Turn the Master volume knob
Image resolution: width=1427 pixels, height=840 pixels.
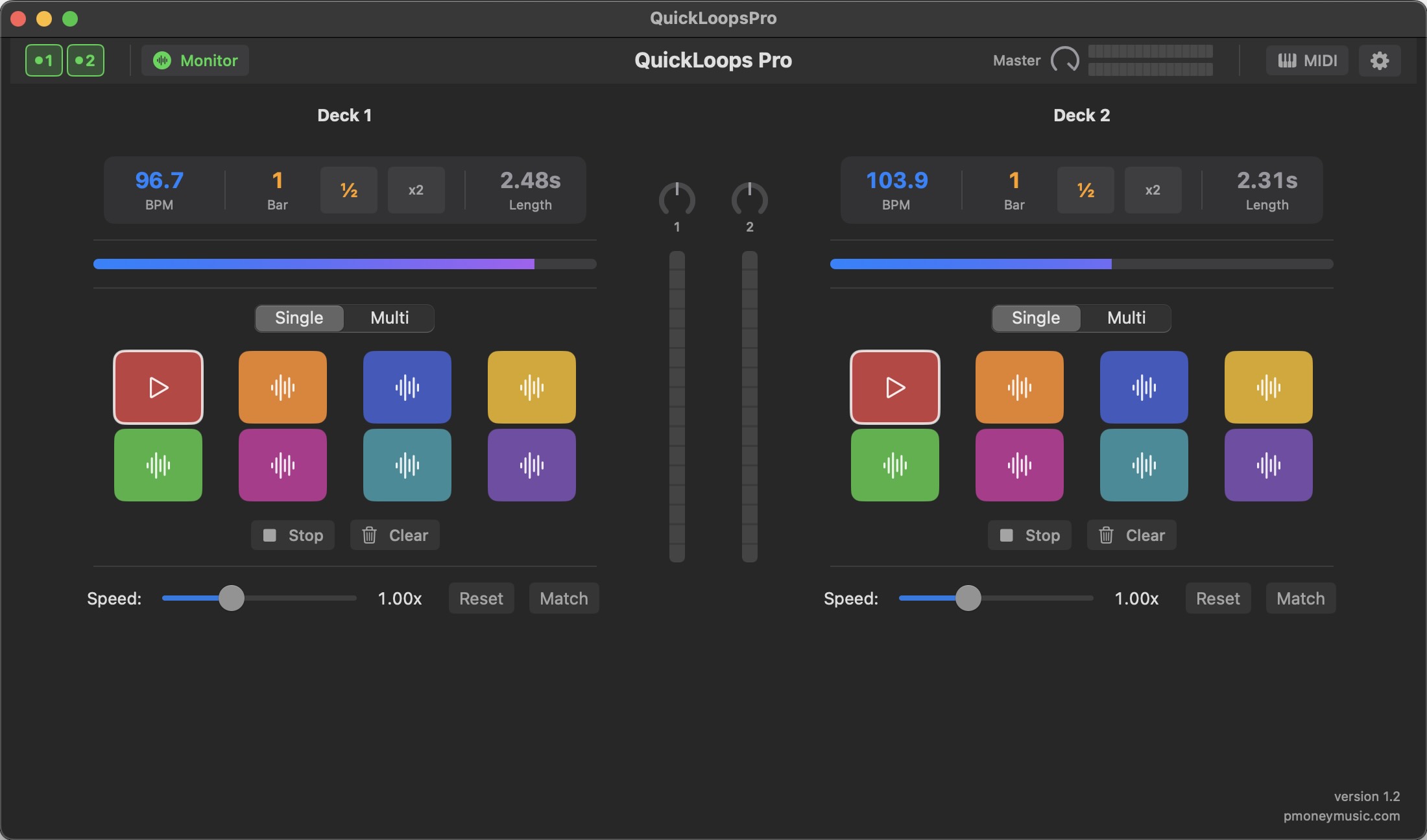tap(1064, 59)
